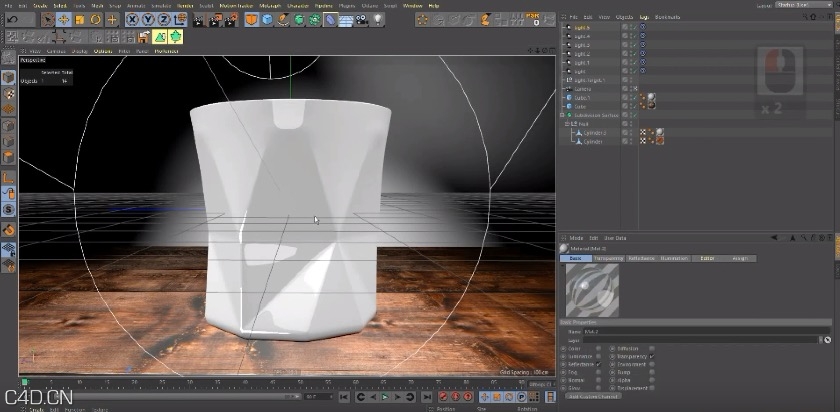This screenshot has height=412, width=840.
Task: Open the viewport Options menu
Action: click(103, 51)
